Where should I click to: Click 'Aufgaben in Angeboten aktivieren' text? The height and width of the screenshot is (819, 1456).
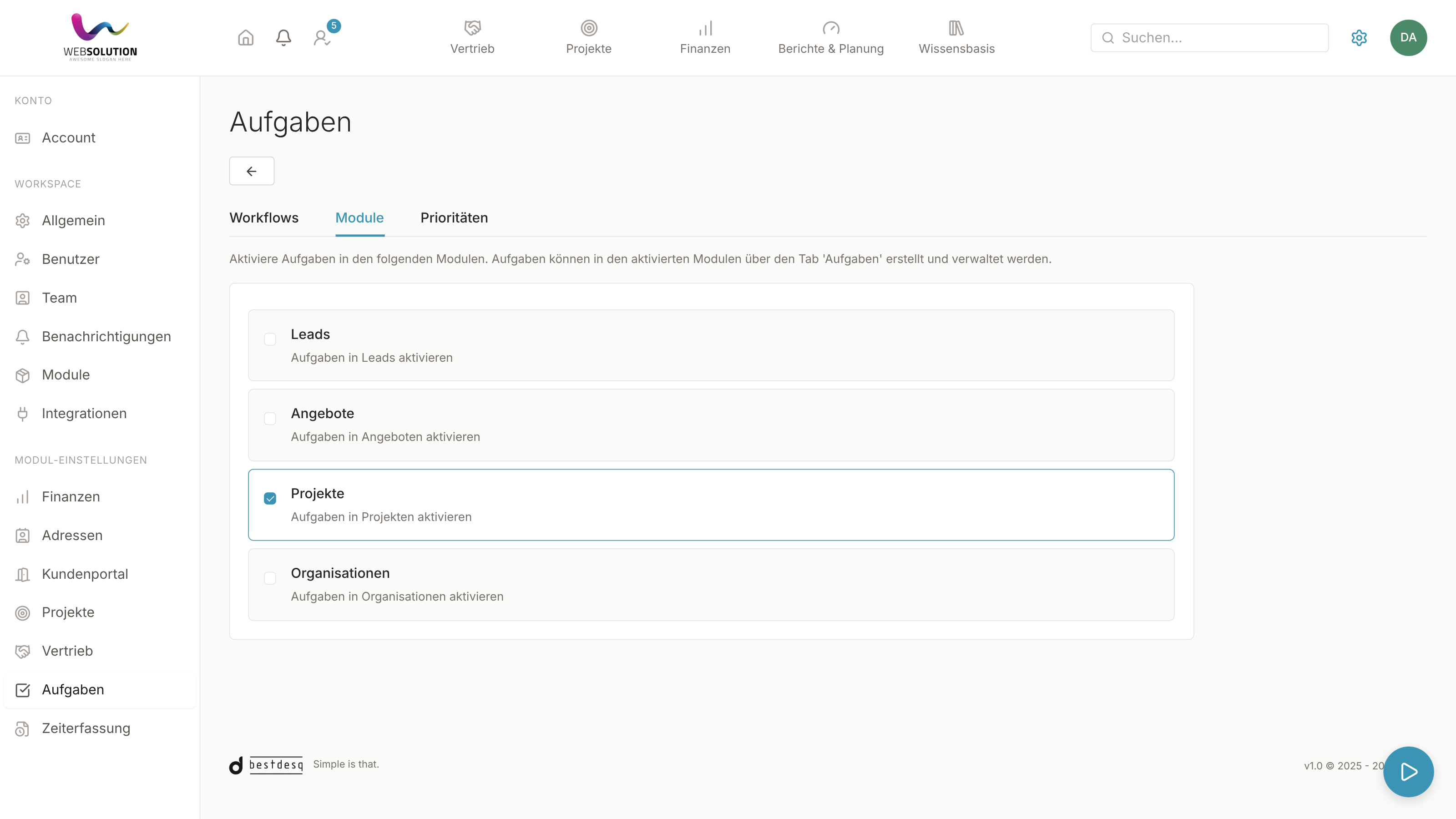(385, 437)
